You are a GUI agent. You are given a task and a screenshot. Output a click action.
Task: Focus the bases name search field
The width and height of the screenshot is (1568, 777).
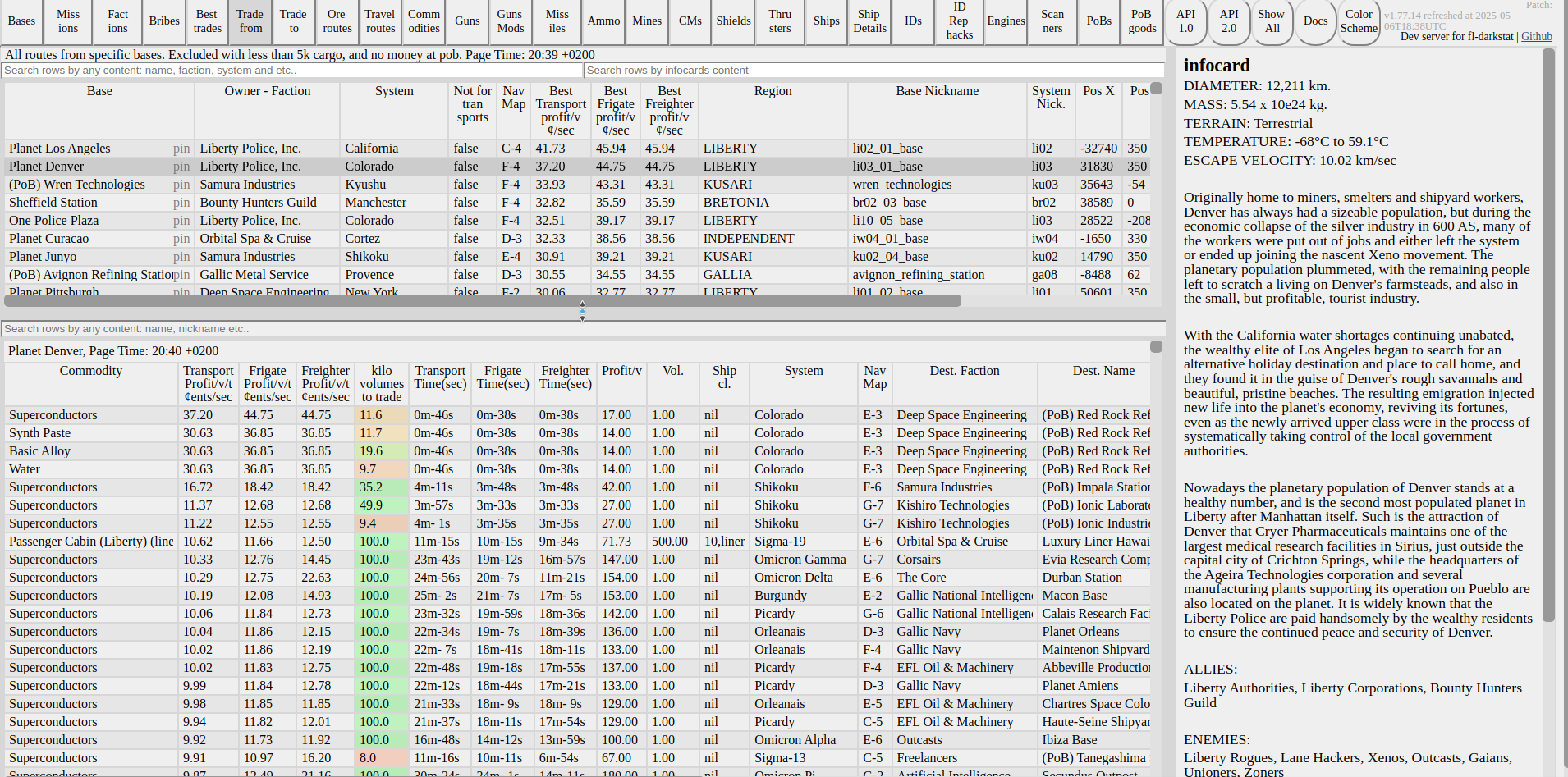click(x=293, y=71)
